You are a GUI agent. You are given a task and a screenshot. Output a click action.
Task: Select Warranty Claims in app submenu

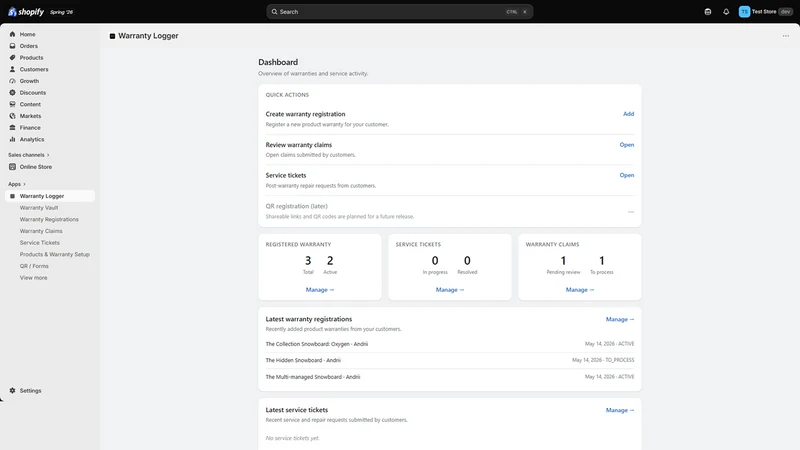pyautogui.click(x=41, y=231)
